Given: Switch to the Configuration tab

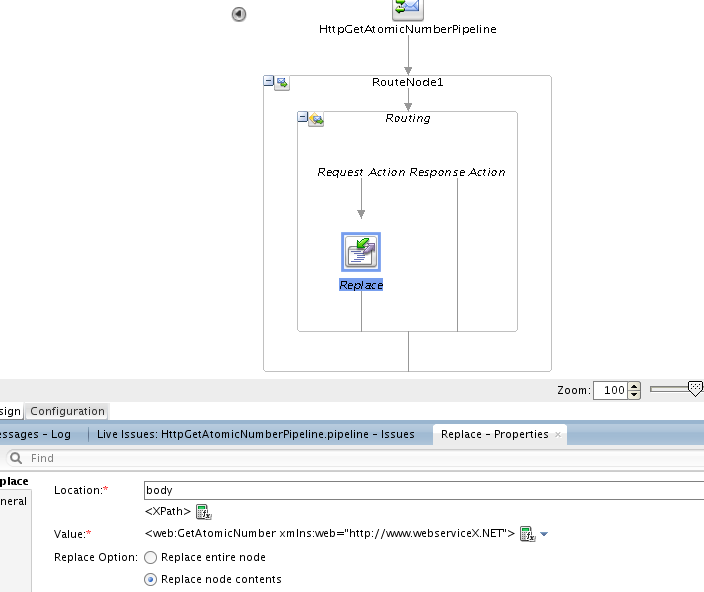Looking at the screenshot, I should 67,411.
